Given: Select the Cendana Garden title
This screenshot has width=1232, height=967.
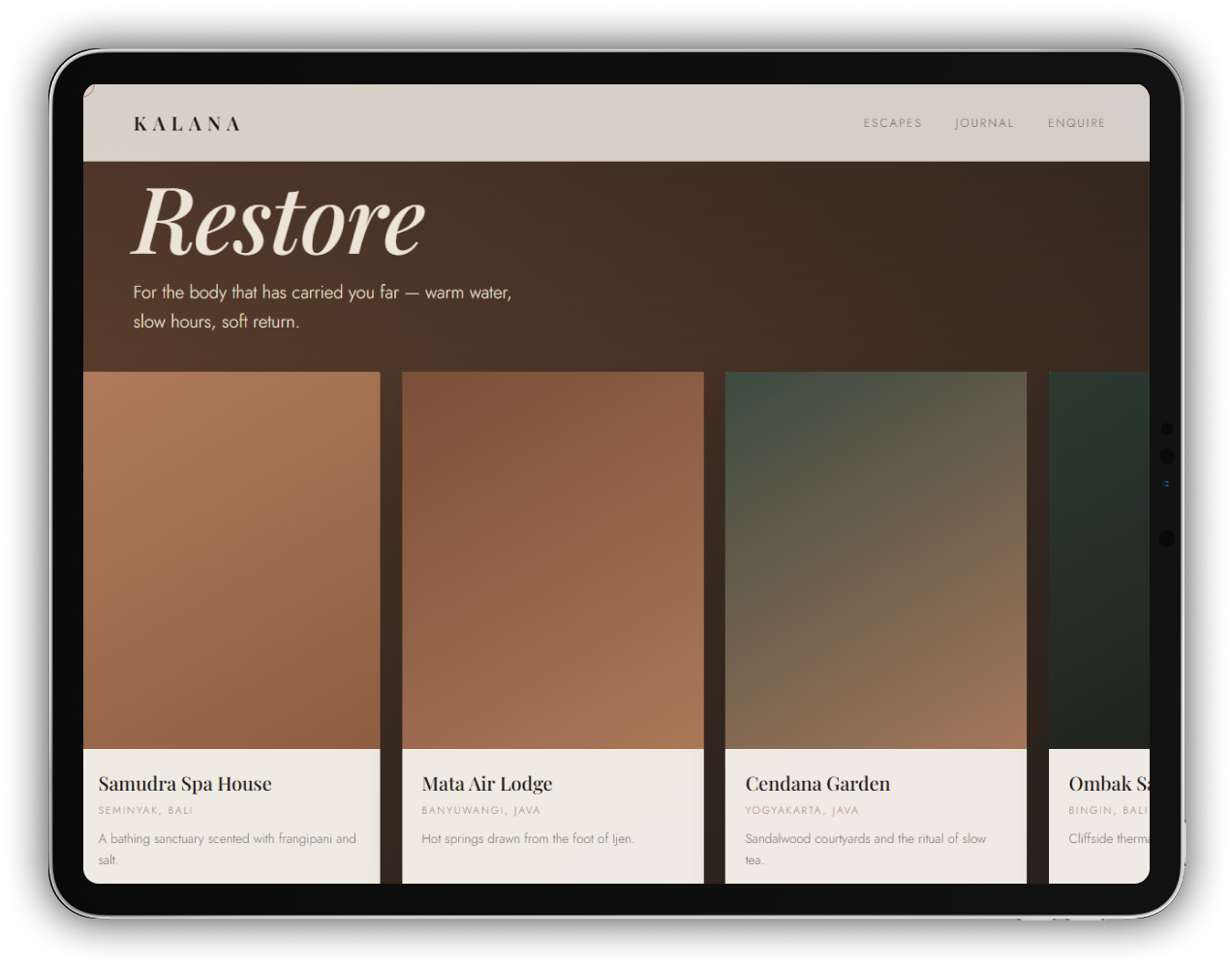Looking at the screenshot, I should (817, 784).
